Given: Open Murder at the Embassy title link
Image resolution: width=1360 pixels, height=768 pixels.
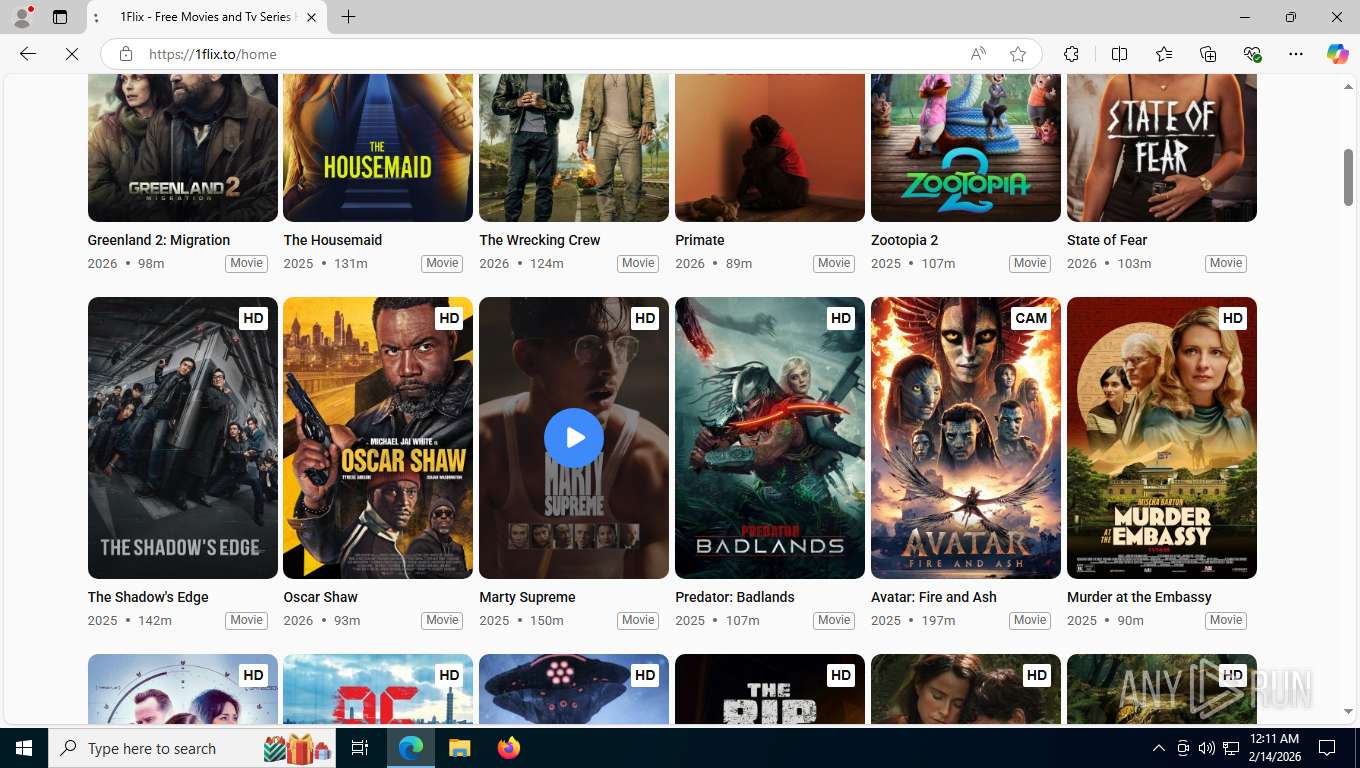Looking at the screenshot, I should click(x=1139, y=597).
